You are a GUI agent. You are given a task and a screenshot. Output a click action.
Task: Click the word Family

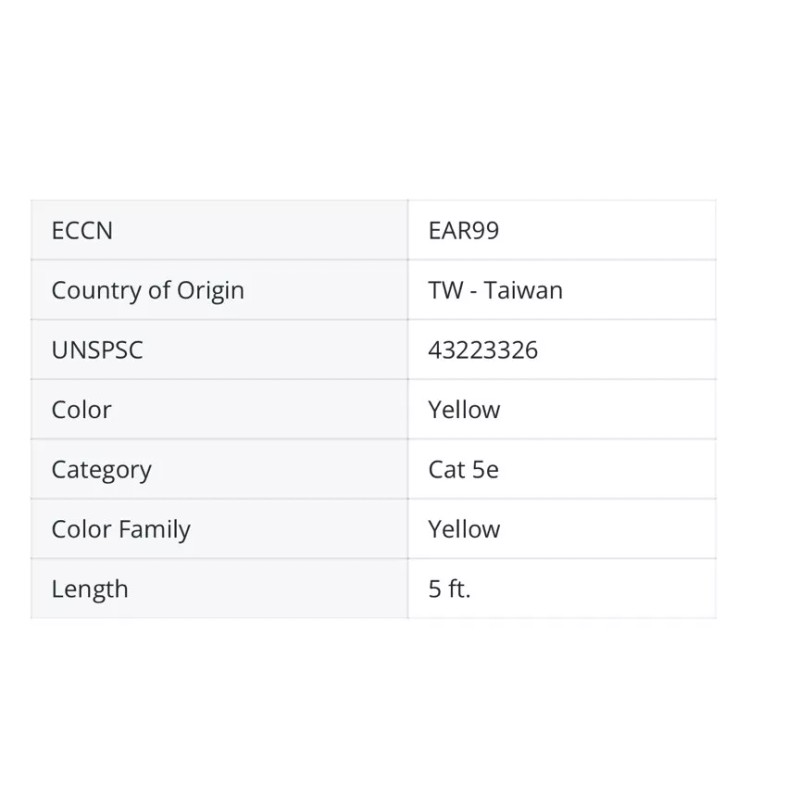[x=154, y=529]
